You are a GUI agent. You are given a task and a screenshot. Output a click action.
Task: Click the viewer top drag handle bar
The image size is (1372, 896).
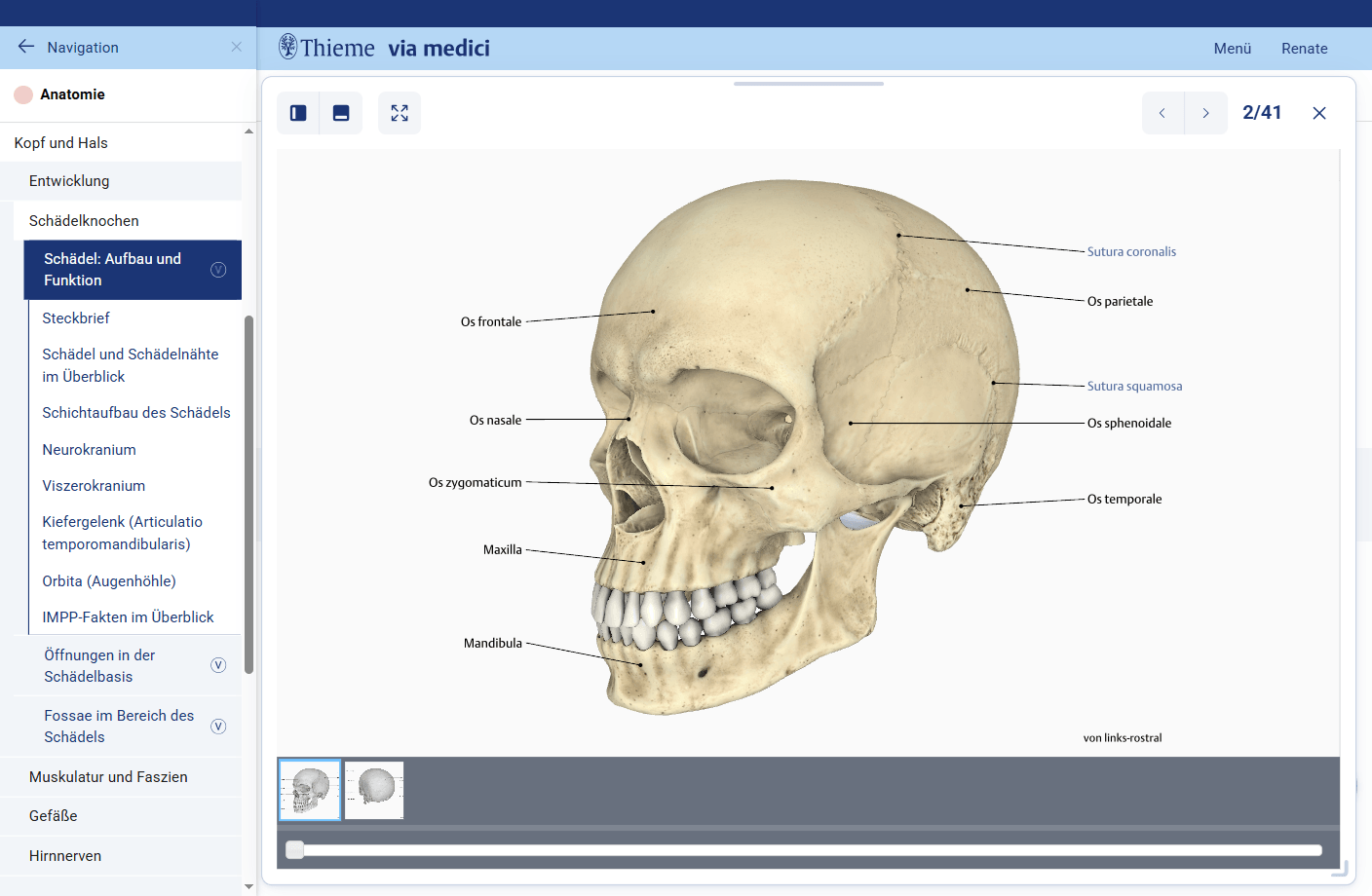click(809, 84)
